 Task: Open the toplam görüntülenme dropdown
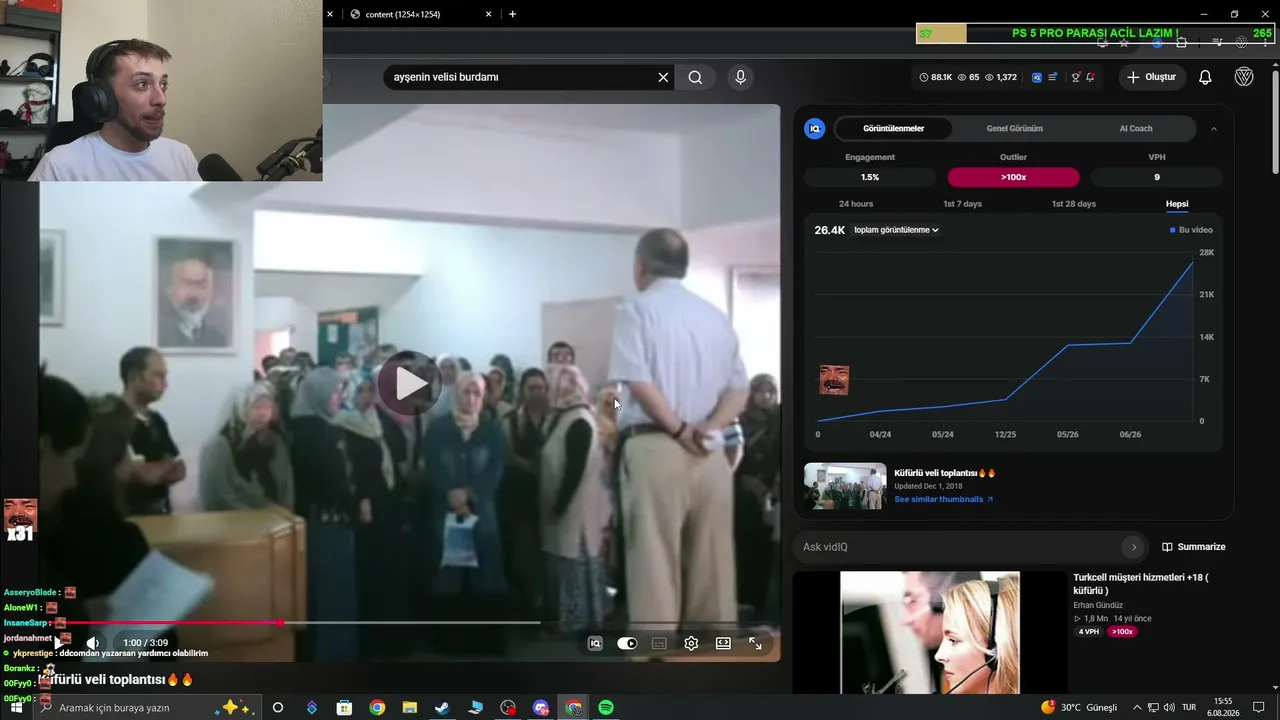(x=896, y=230)
